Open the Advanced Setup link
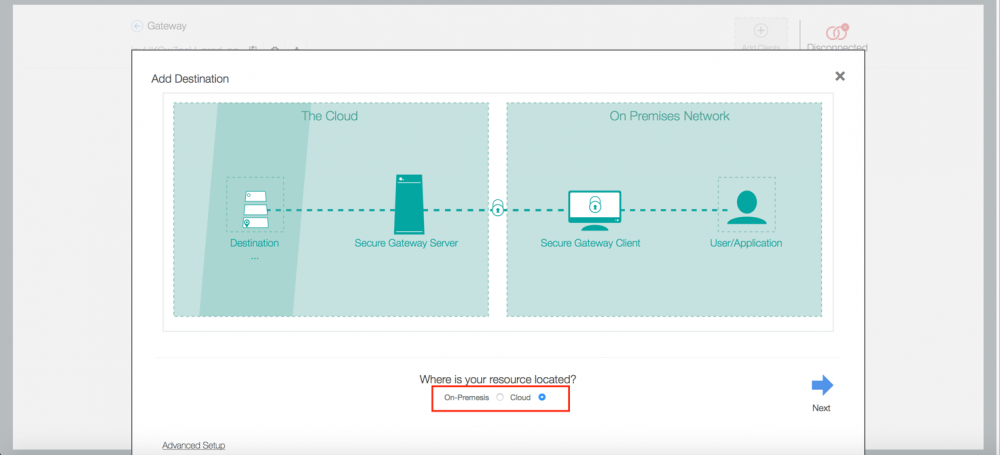Viewport: 1000px width, 455px height. 193,445
